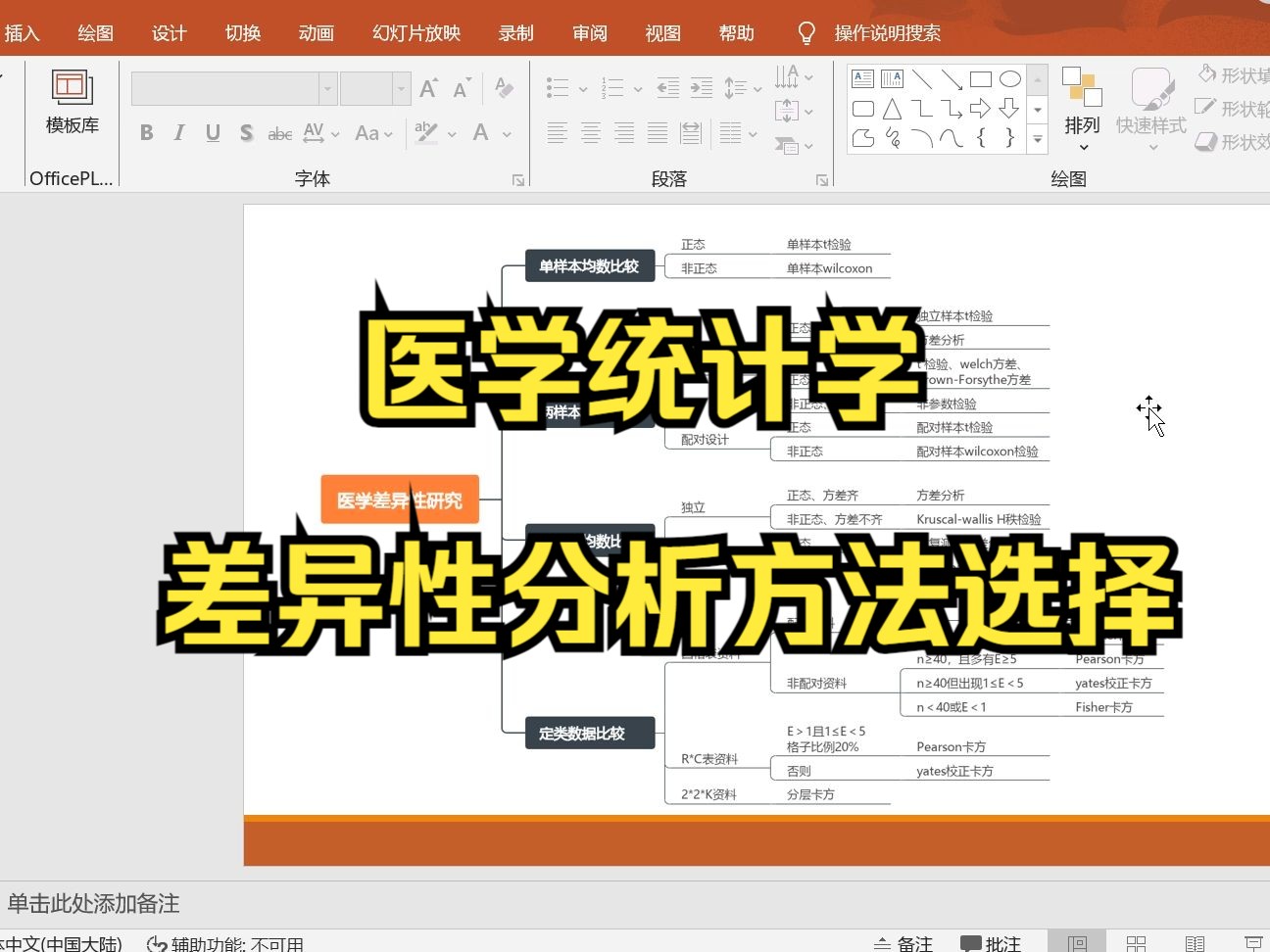Select the straight Line shape
This screenshot has height=952, width=1270.
(x=922, y=79)
